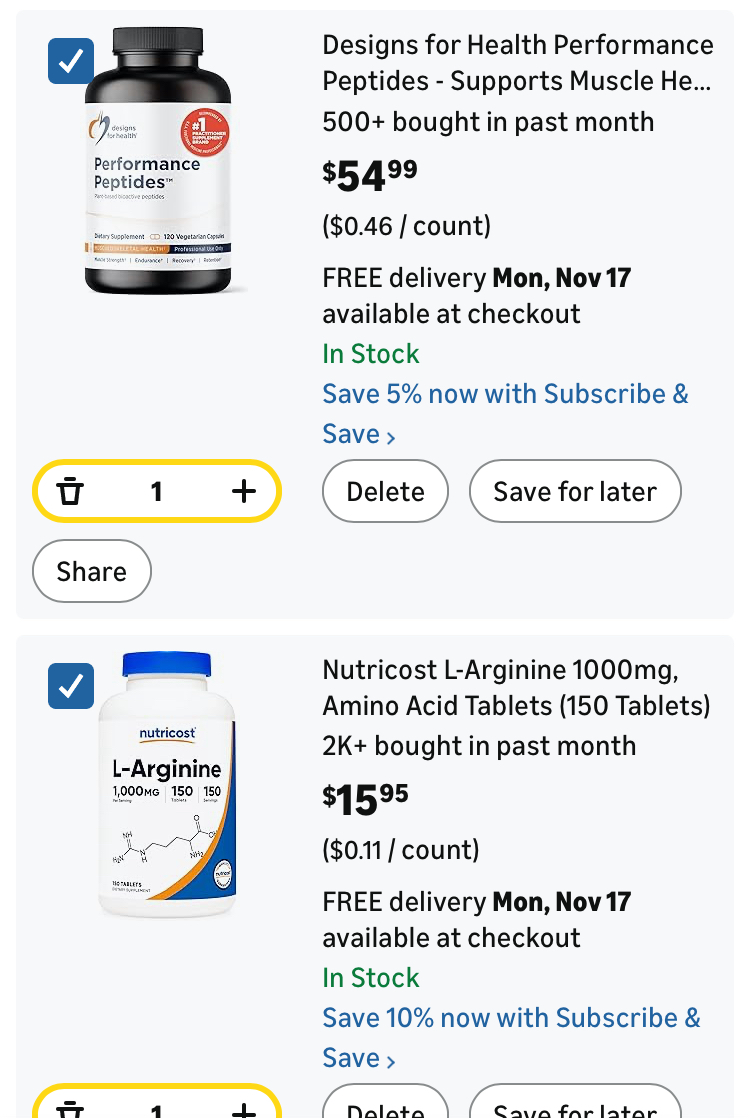
Task: Save Performance Peptides for later
Action: coord(575,491)
